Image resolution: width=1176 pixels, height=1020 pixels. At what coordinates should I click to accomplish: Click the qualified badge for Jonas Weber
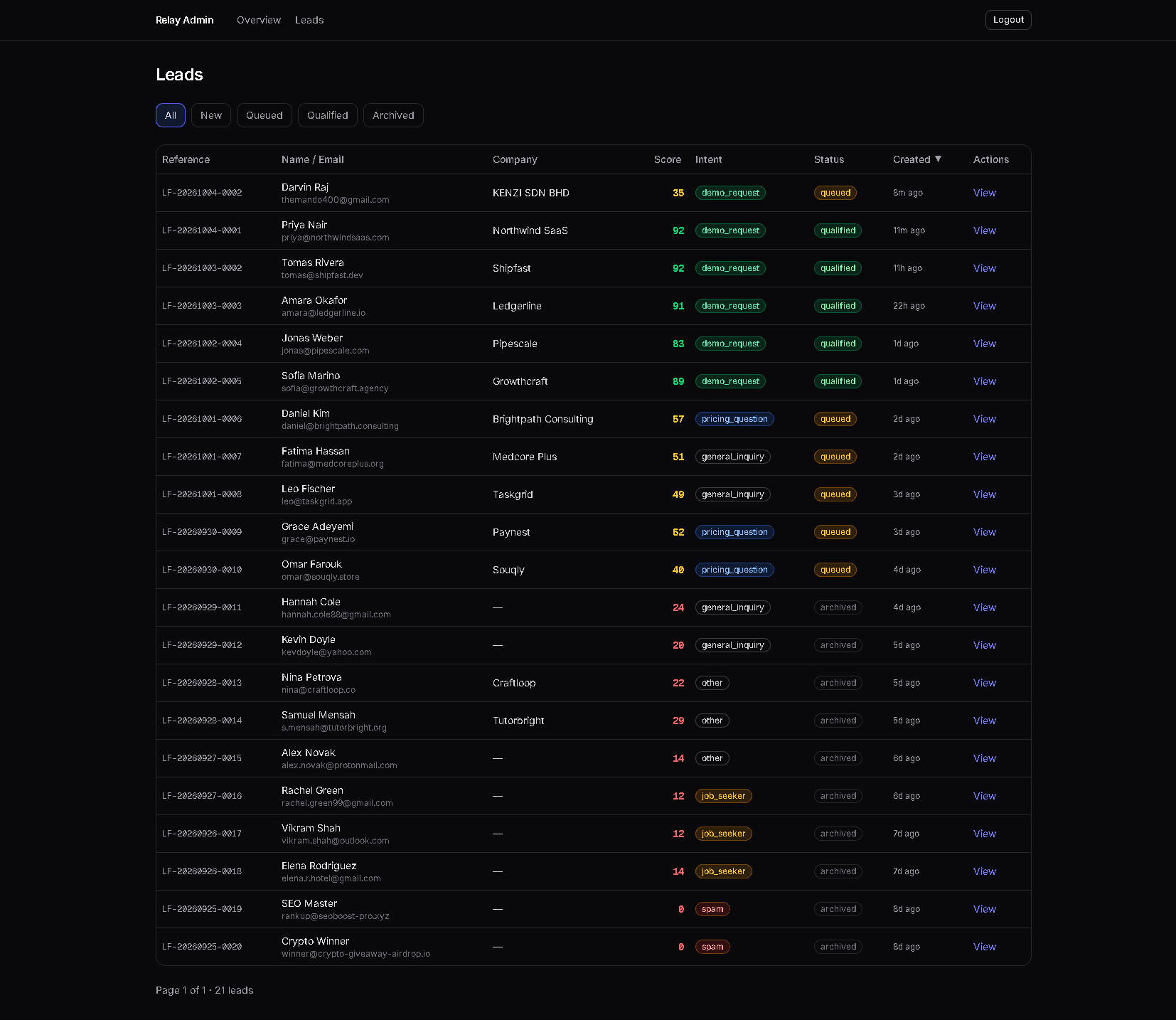tap(838, 344)
